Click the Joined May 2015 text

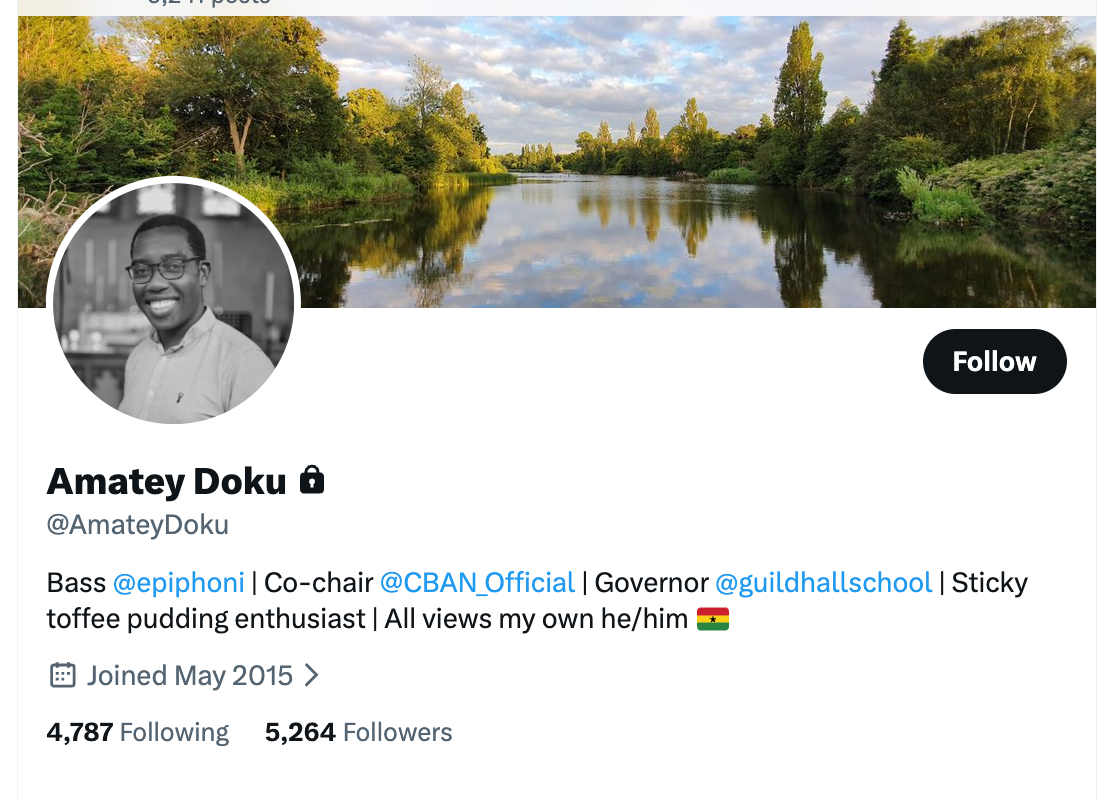tap(190, 675)
